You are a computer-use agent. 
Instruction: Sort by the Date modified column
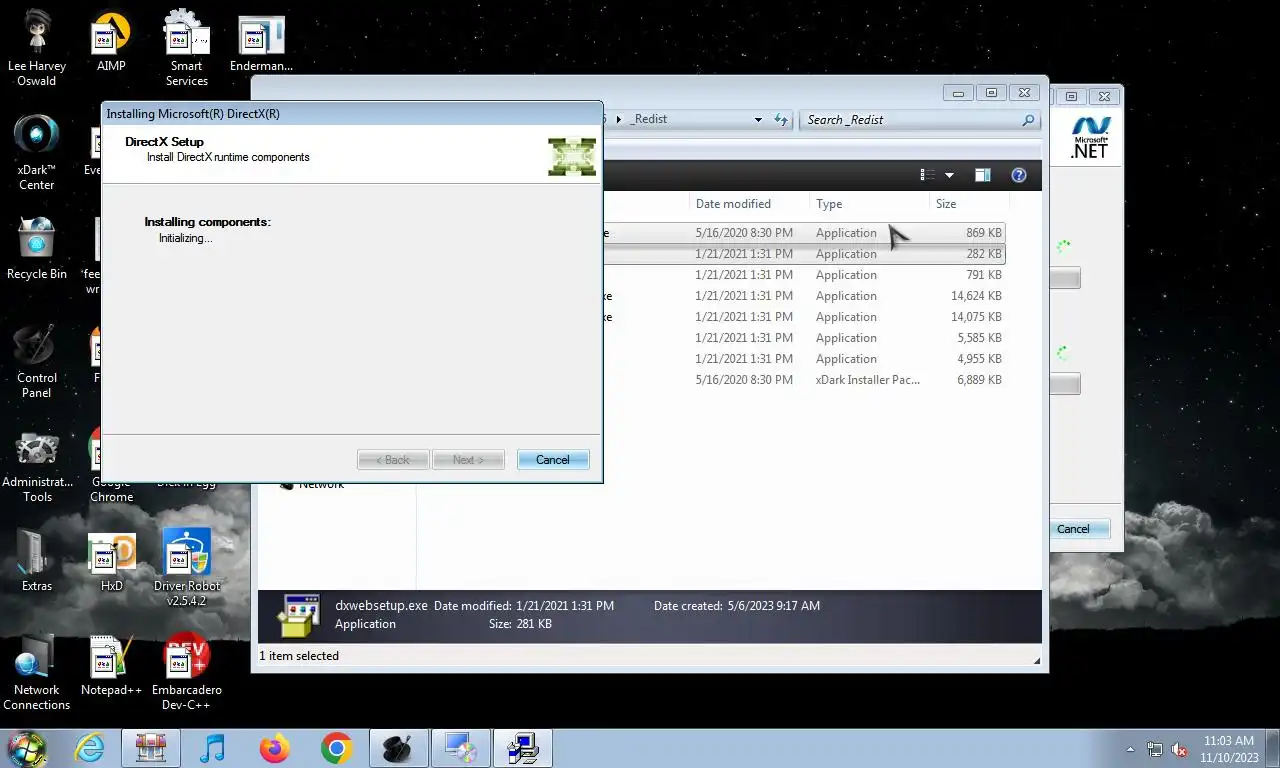click(733, 204)
